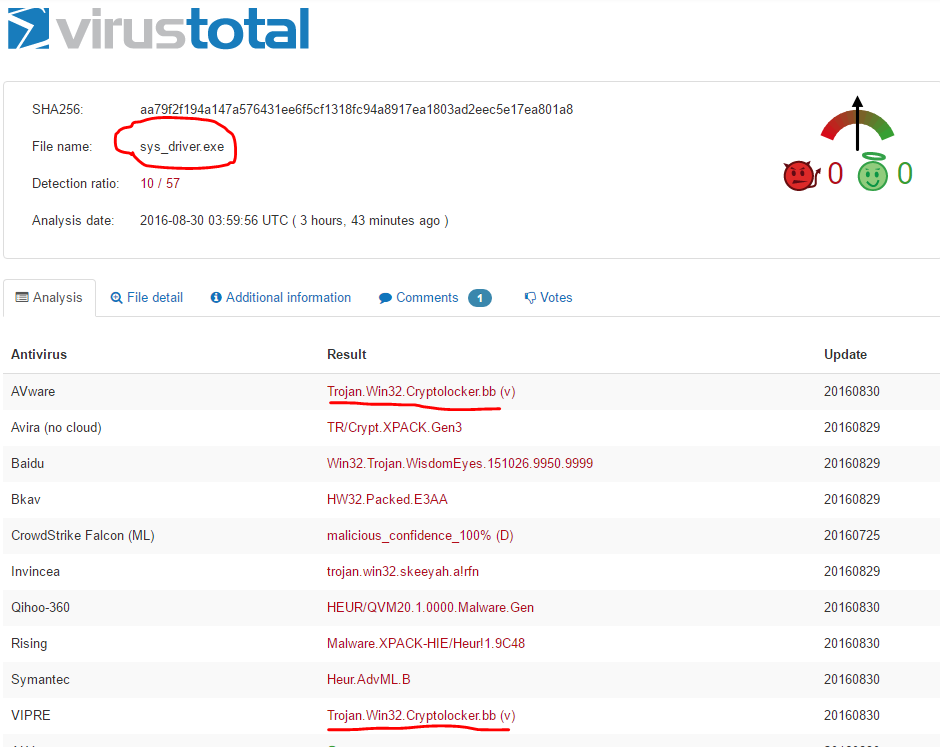
Task: Click the Invincea antivirus name
Action: click(35, 571)
